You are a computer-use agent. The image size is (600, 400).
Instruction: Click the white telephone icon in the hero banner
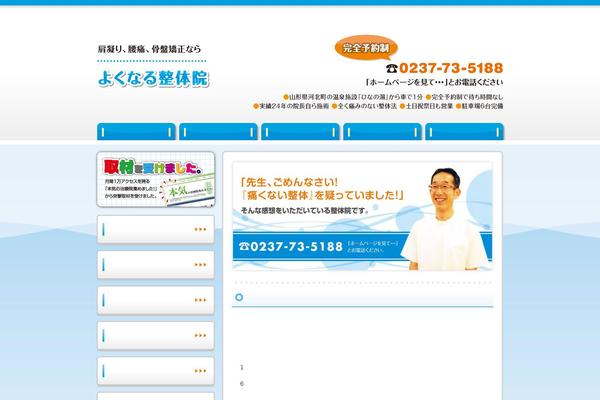tap(244, 247)
